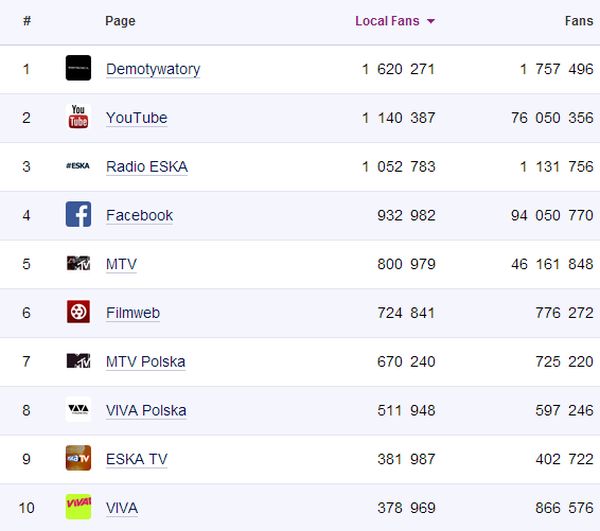Image resolution: width=600 pixels, height=531 pixels.
Task: Click the YouTube logo icon
Action: pyautogui.click(x=78, y=117)
